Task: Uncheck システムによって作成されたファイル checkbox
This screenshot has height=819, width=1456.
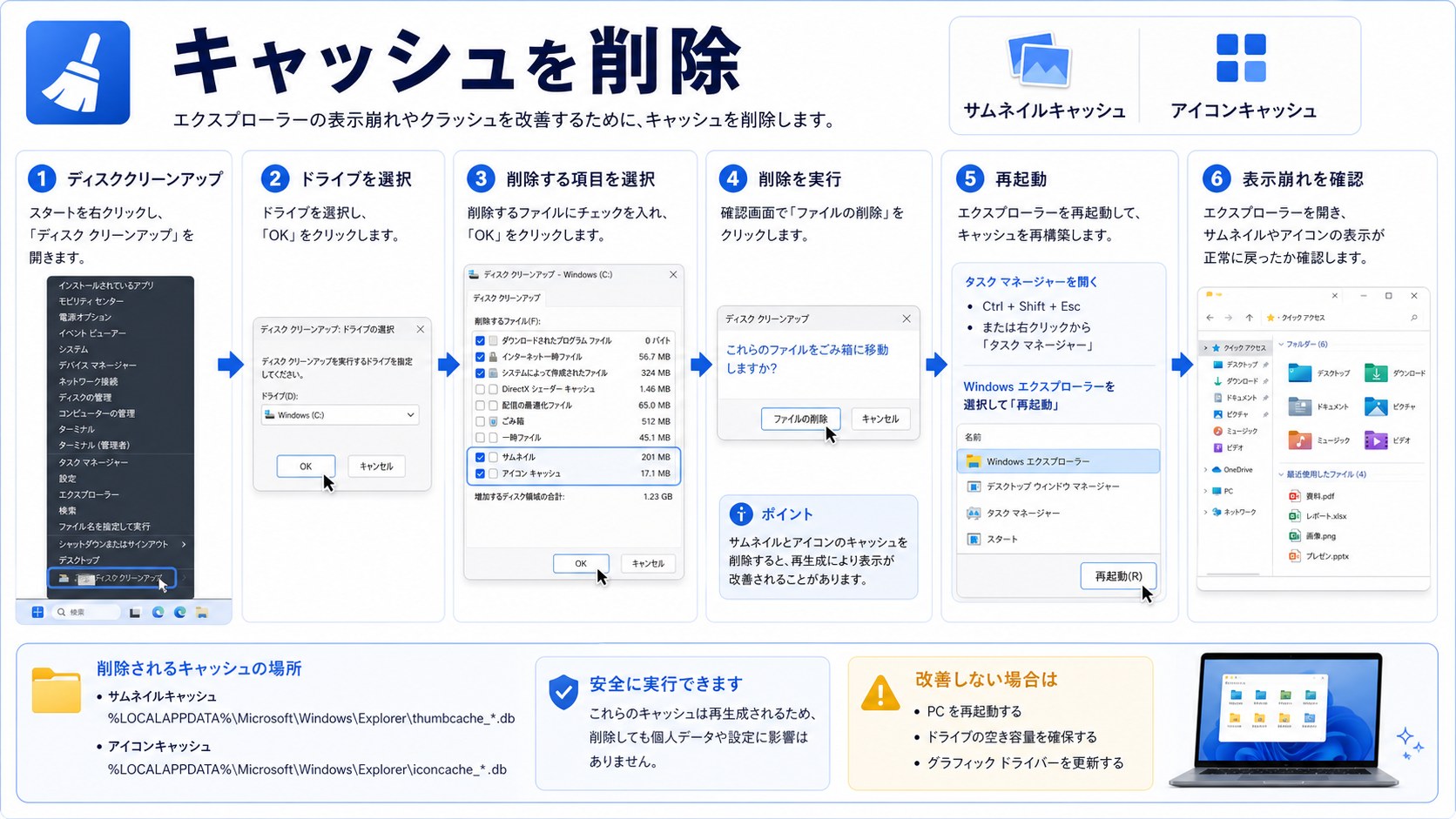Action: click(x=480, y=373)
